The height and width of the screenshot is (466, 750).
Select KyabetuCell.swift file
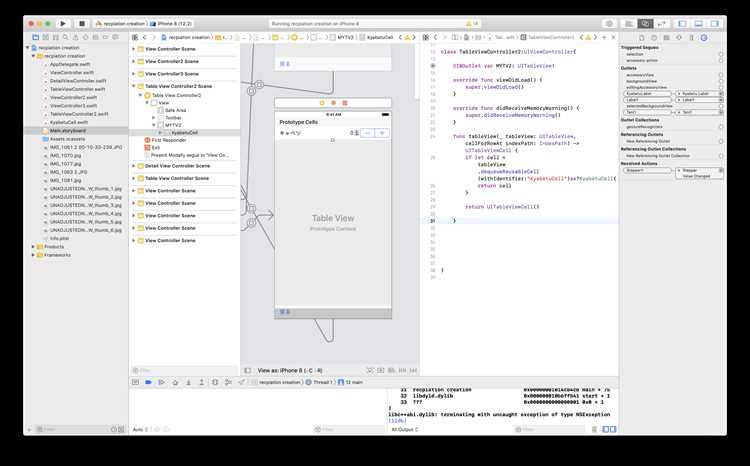pyautogui.click(x=69, y=122)
